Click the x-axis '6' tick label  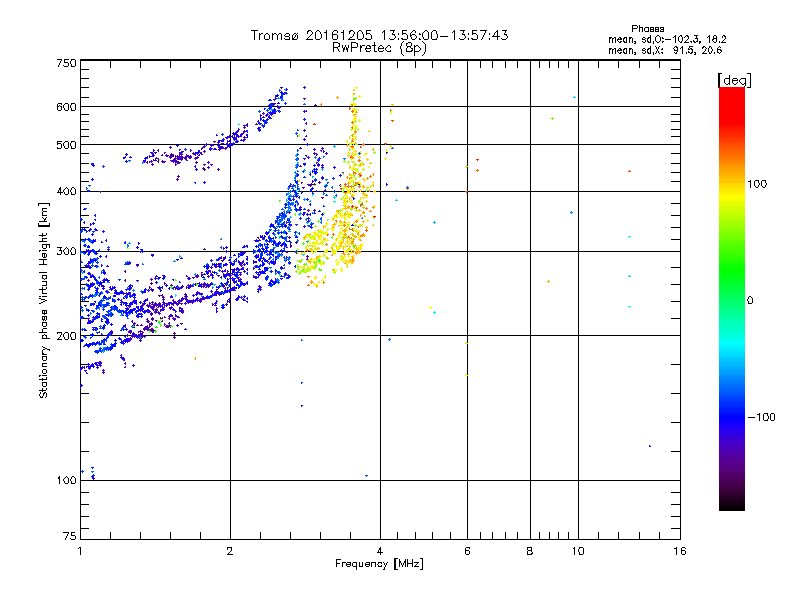(467, 551)
